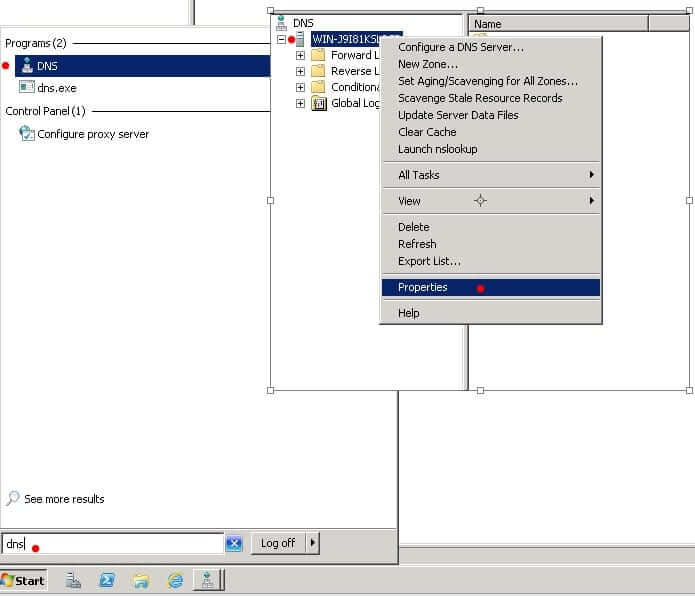
Task: Select the Reverse Lookup Zones folder icon
Action: point(318,71)
